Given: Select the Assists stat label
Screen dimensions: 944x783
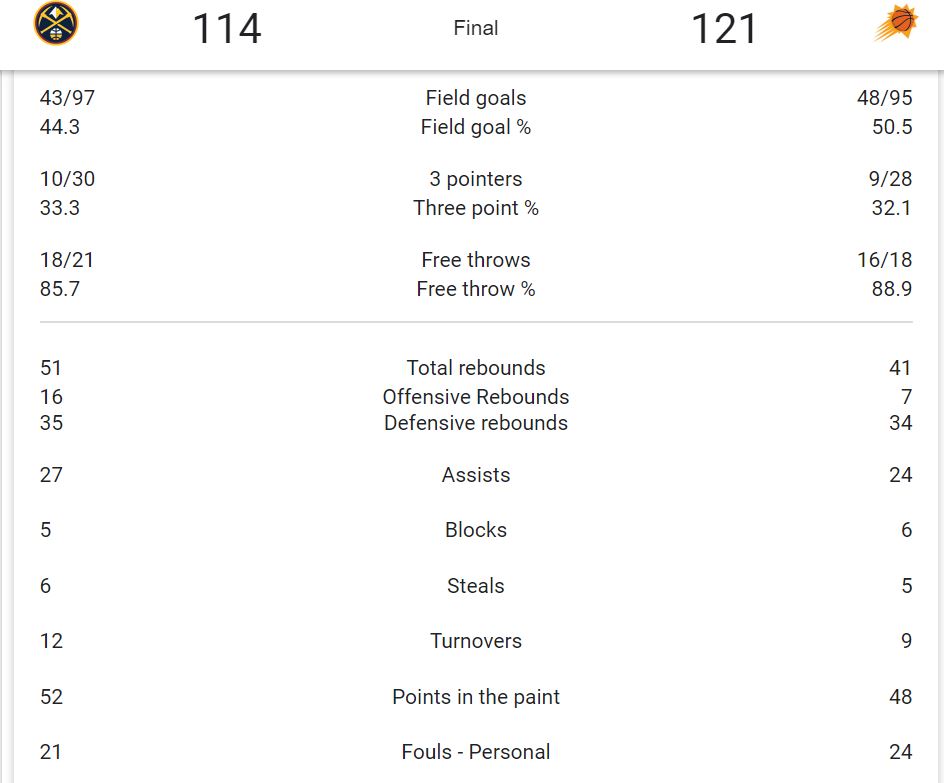Looking at the screenshot, I should coord(476,475).
